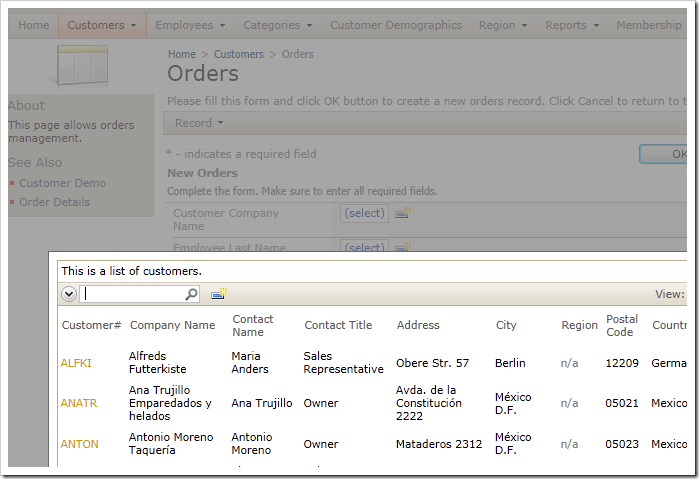The height and width of the screenshot is (479, 699).
Task: Open the Customers menu tab
Action: [x=102, y=25]
